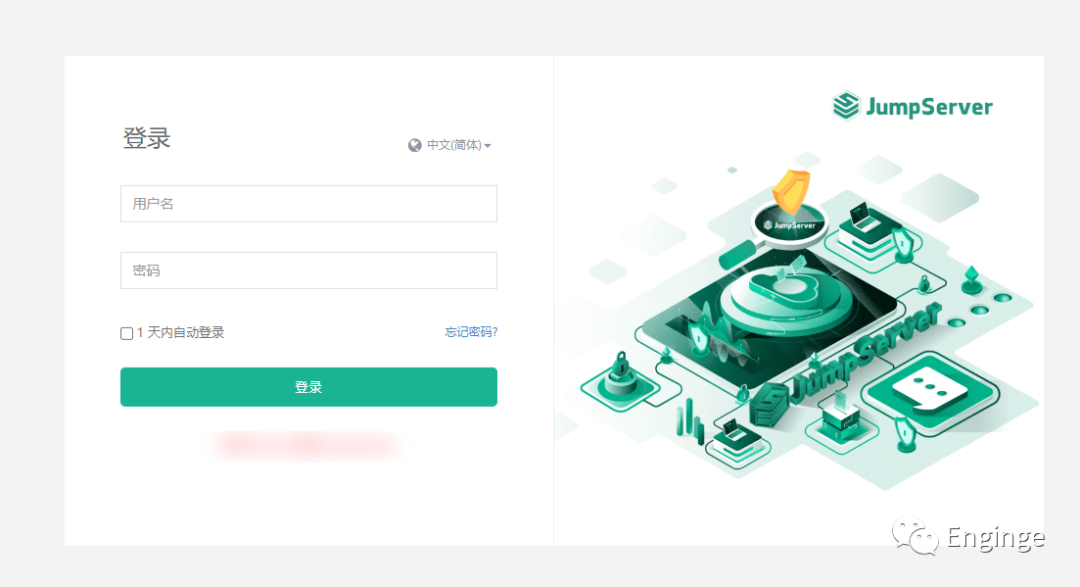Click the JumpServer logo icon
Image resolution: width=1080 pixels, height=587 pixels.
coord(846,106)
